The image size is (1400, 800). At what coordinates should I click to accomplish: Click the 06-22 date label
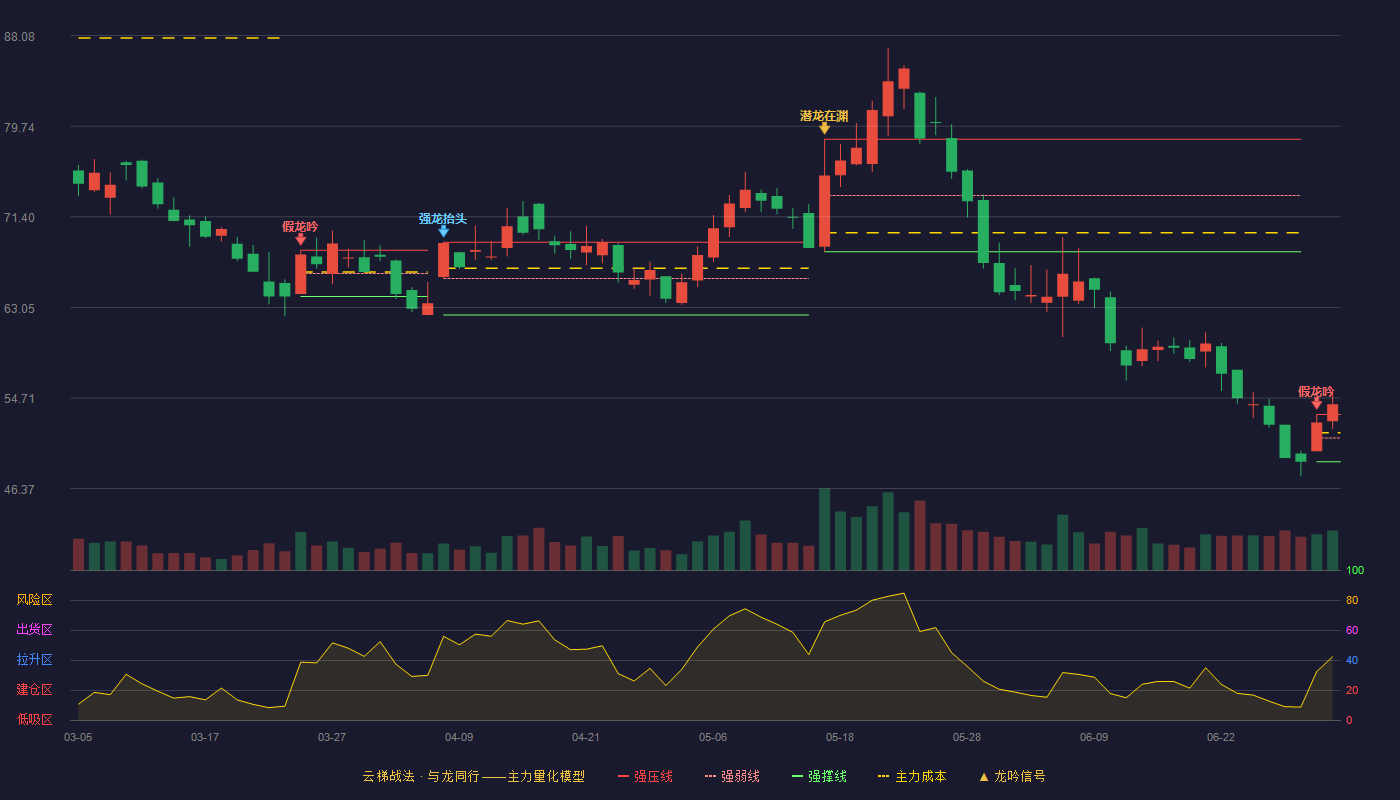[x=1221, y=737]
